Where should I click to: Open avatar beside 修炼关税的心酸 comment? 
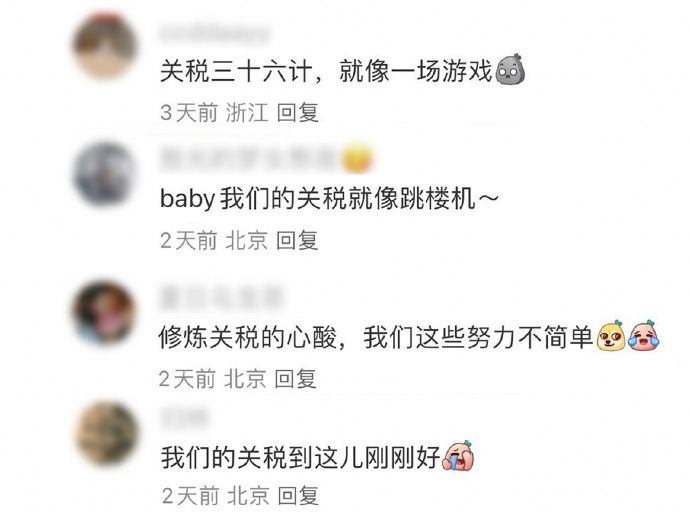click(105, 313)
